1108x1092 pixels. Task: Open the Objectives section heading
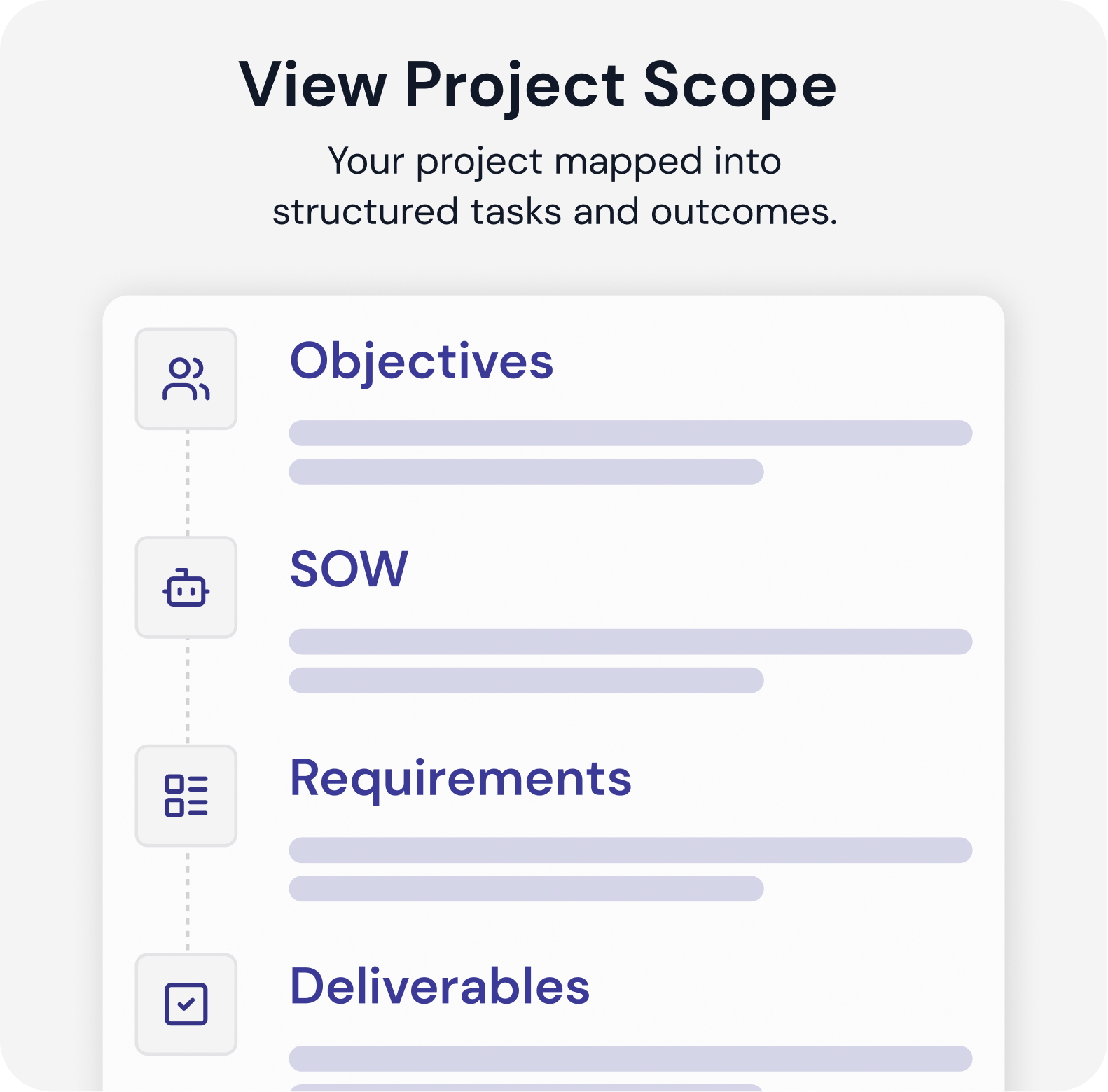pos(422,362)
